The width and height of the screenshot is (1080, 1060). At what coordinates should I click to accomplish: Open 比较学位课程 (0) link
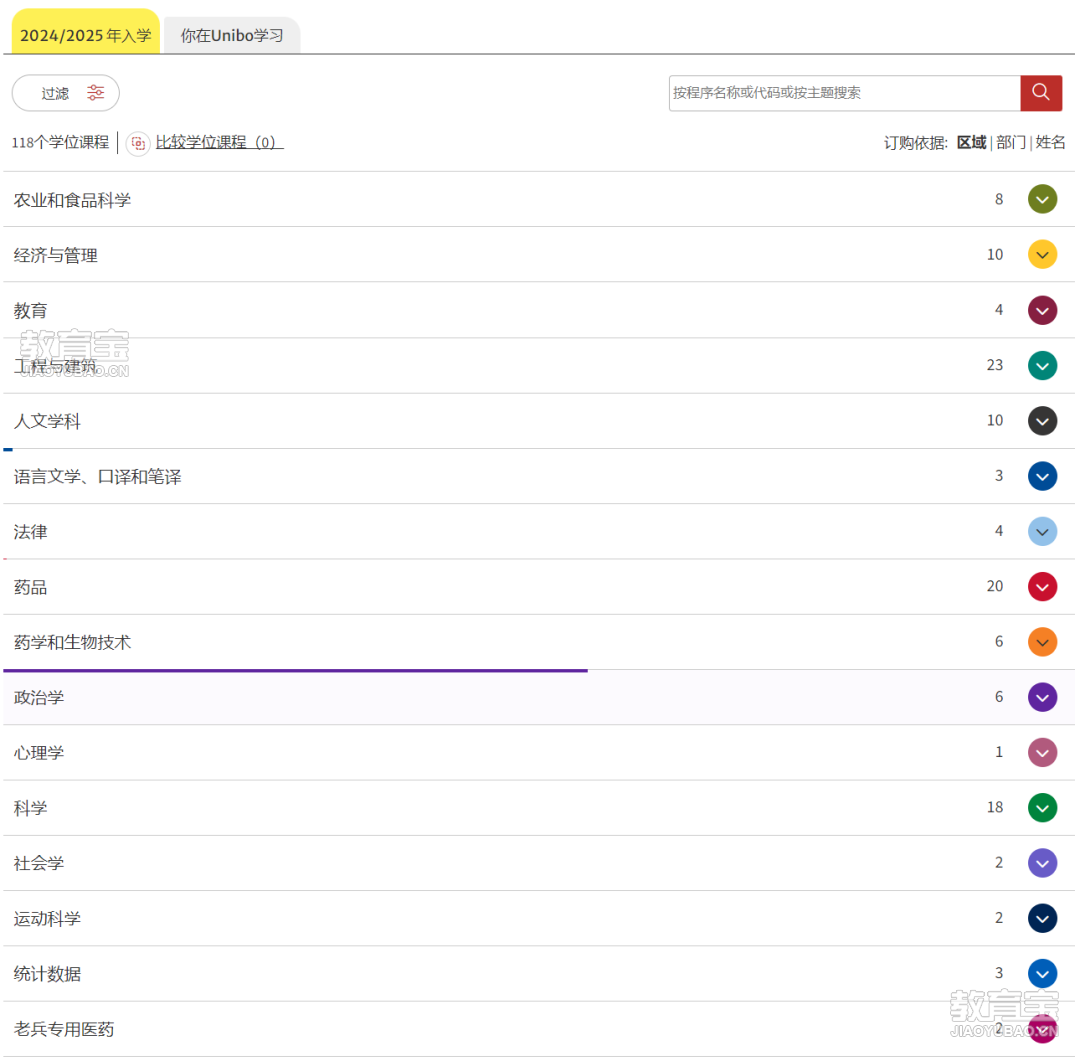point(219,143)
